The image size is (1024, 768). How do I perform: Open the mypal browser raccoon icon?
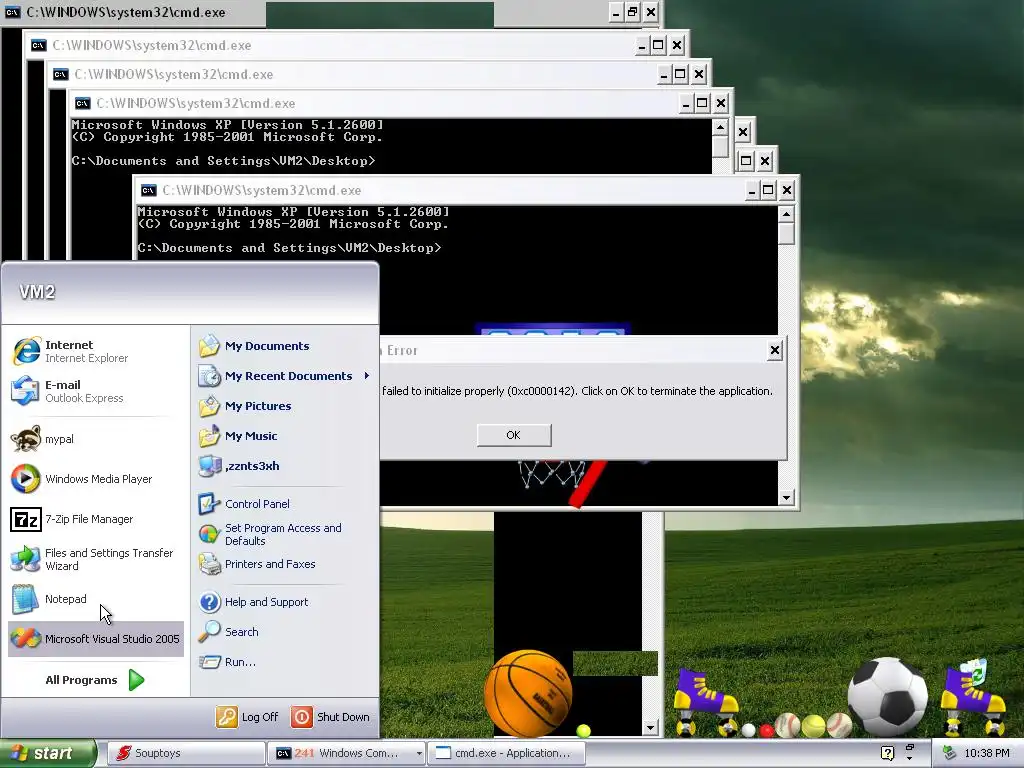click(x=26, y=439)
